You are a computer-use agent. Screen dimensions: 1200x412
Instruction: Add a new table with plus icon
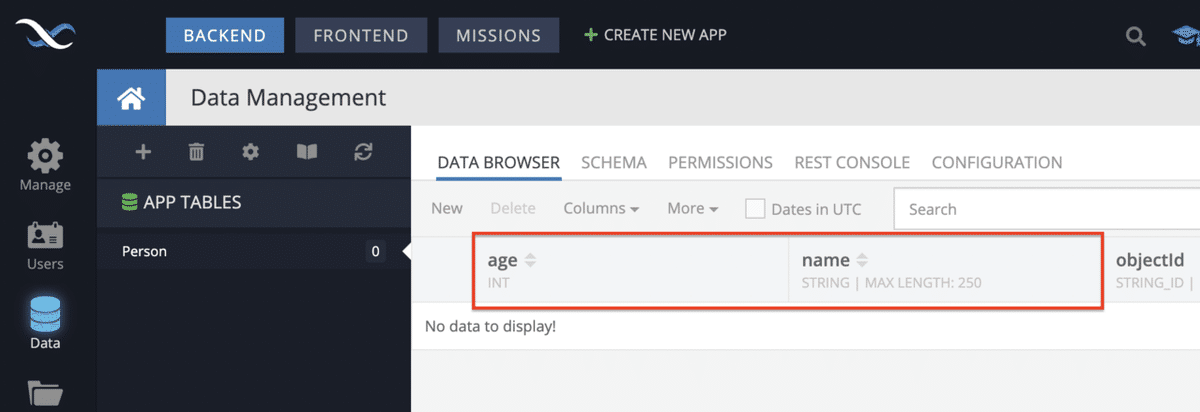click(x=143, y=152)
